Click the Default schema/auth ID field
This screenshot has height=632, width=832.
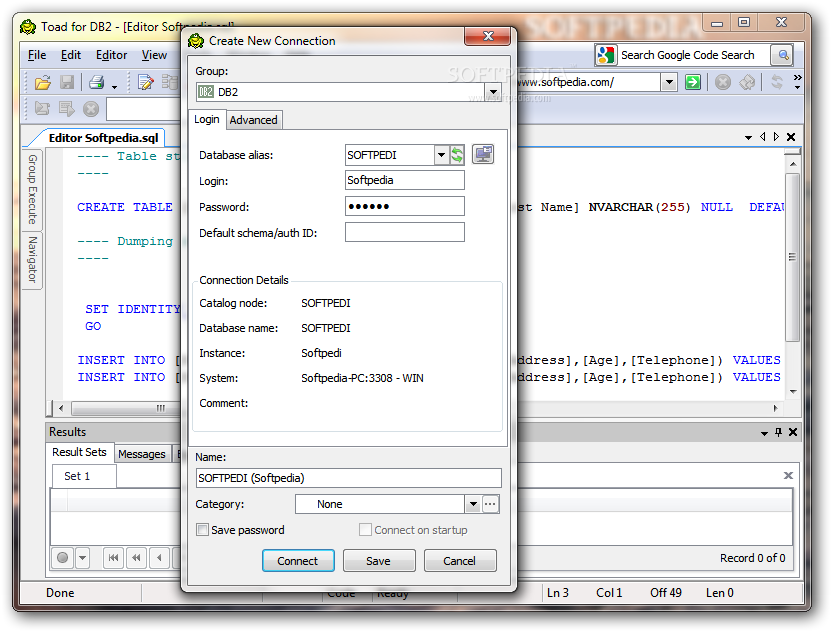(405, 232)
